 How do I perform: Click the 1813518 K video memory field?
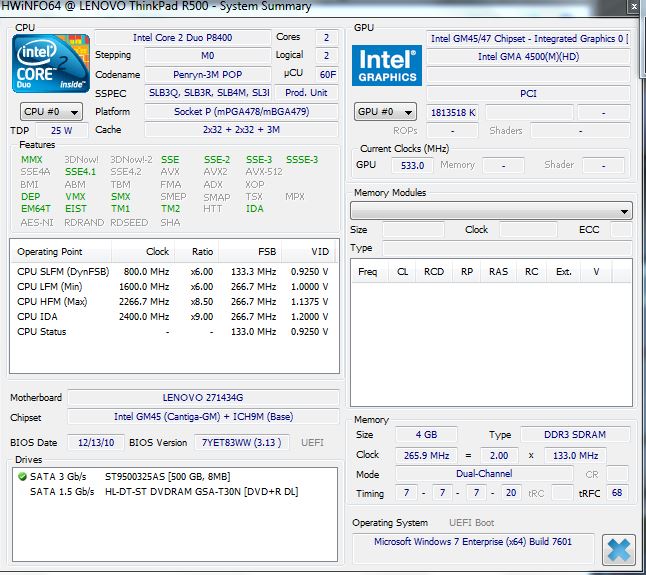point(452,112)
